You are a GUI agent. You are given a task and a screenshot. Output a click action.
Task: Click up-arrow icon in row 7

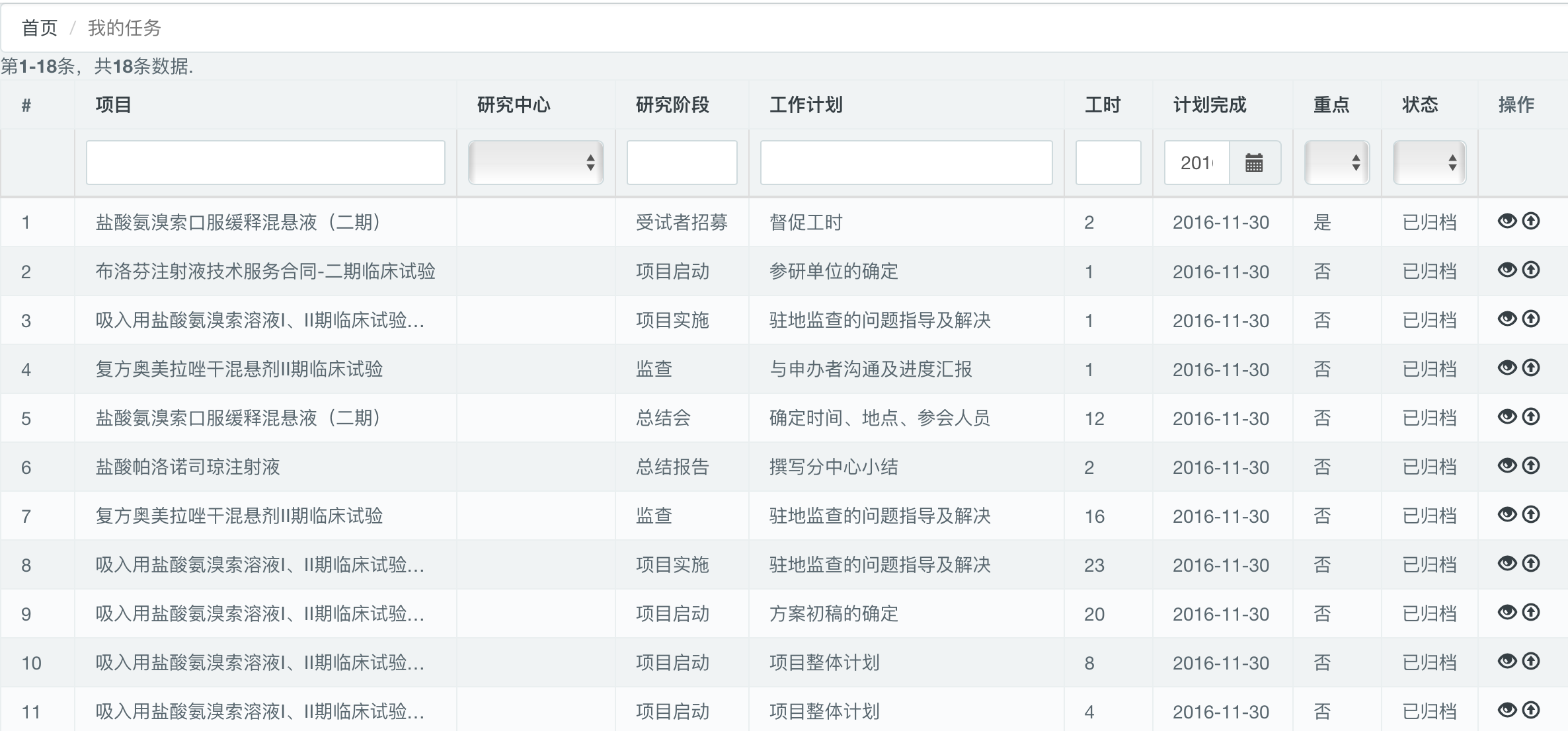pos(1531,514)
